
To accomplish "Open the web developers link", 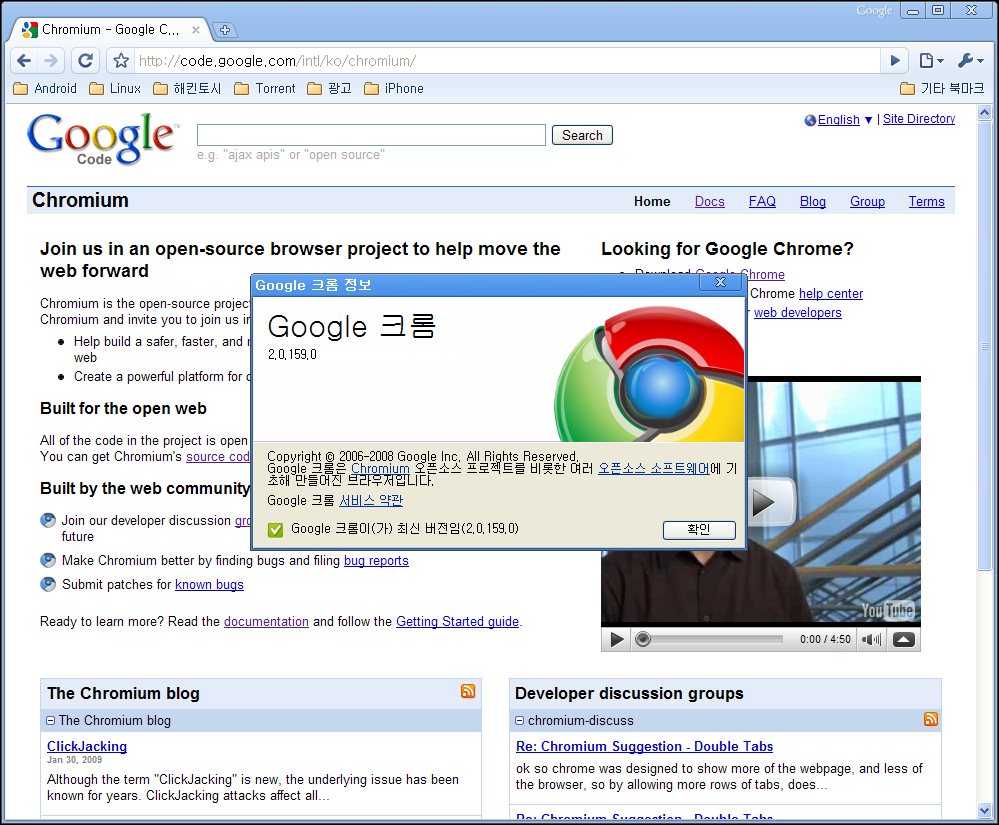I will point(798,313).
